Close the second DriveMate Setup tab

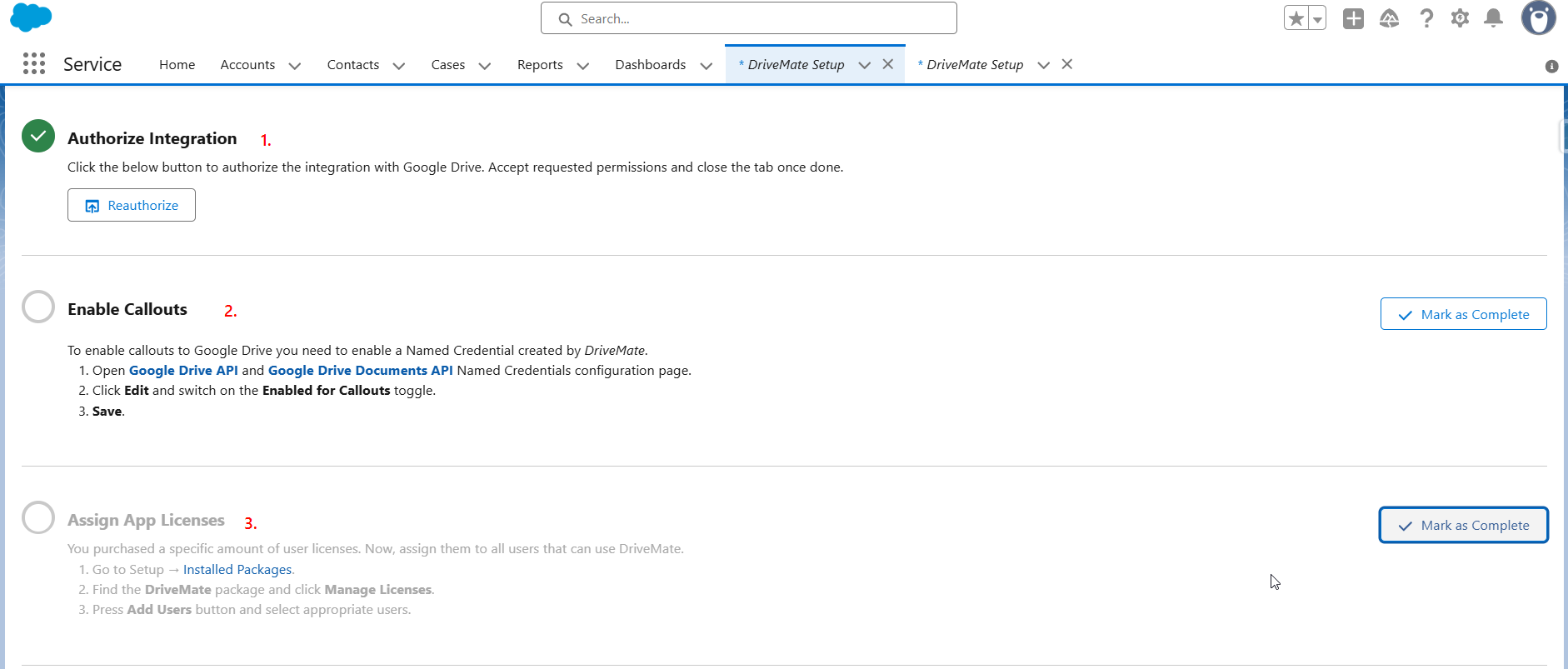(1067, 64)
